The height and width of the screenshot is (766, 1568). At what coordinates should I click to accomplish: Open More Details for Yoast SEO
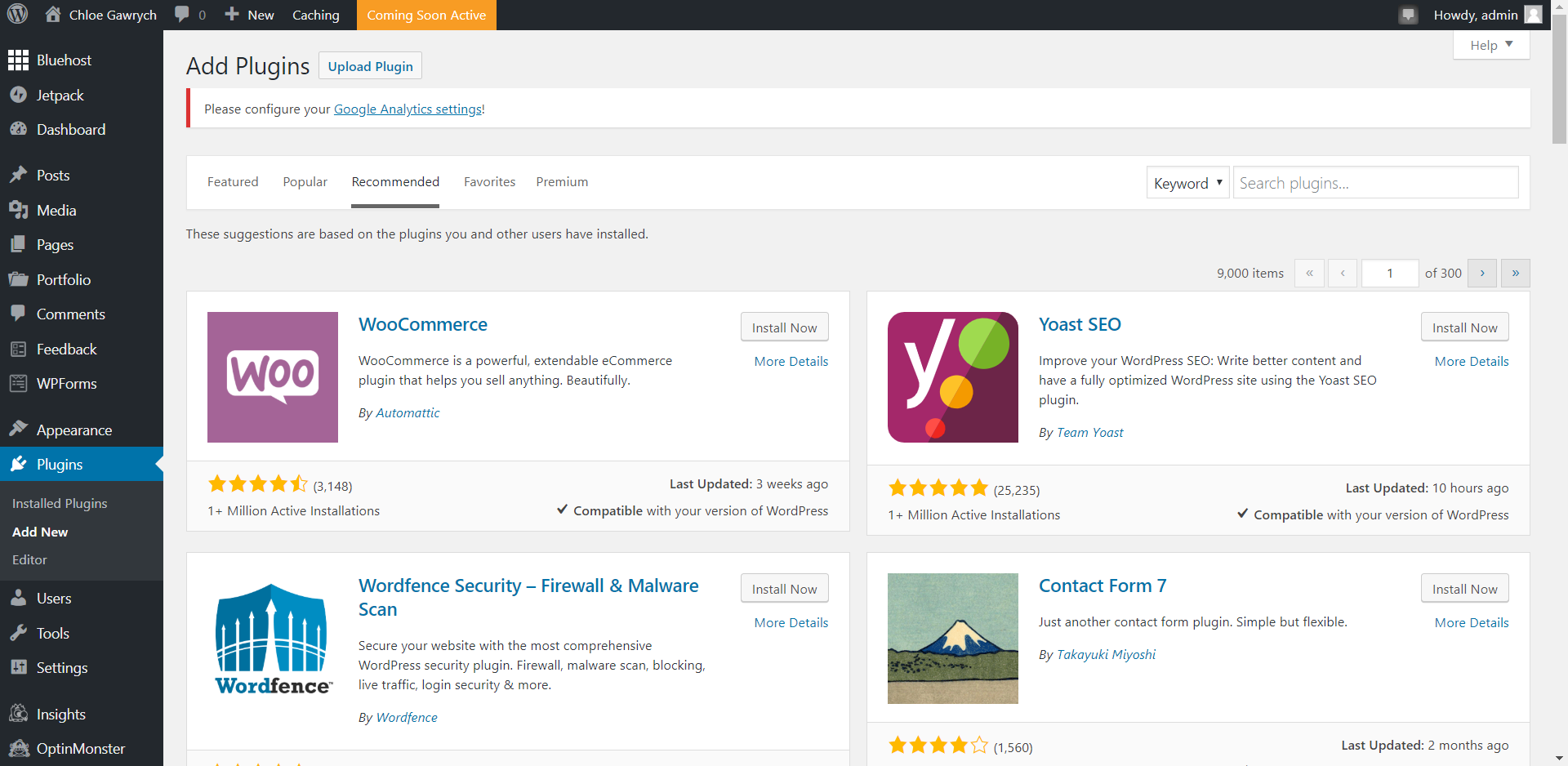tap(1472, 361)
